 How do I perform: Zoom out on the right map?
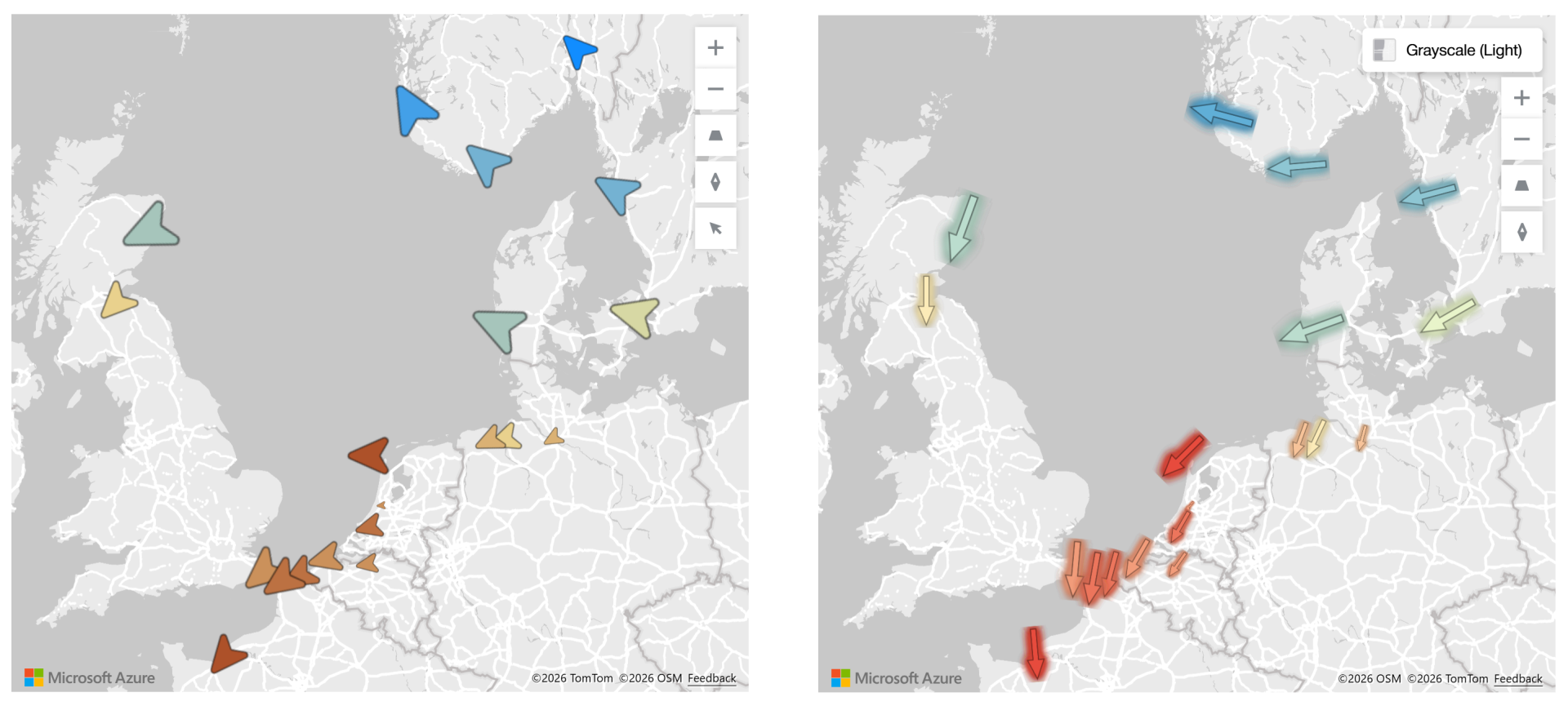pos(1521,140)
